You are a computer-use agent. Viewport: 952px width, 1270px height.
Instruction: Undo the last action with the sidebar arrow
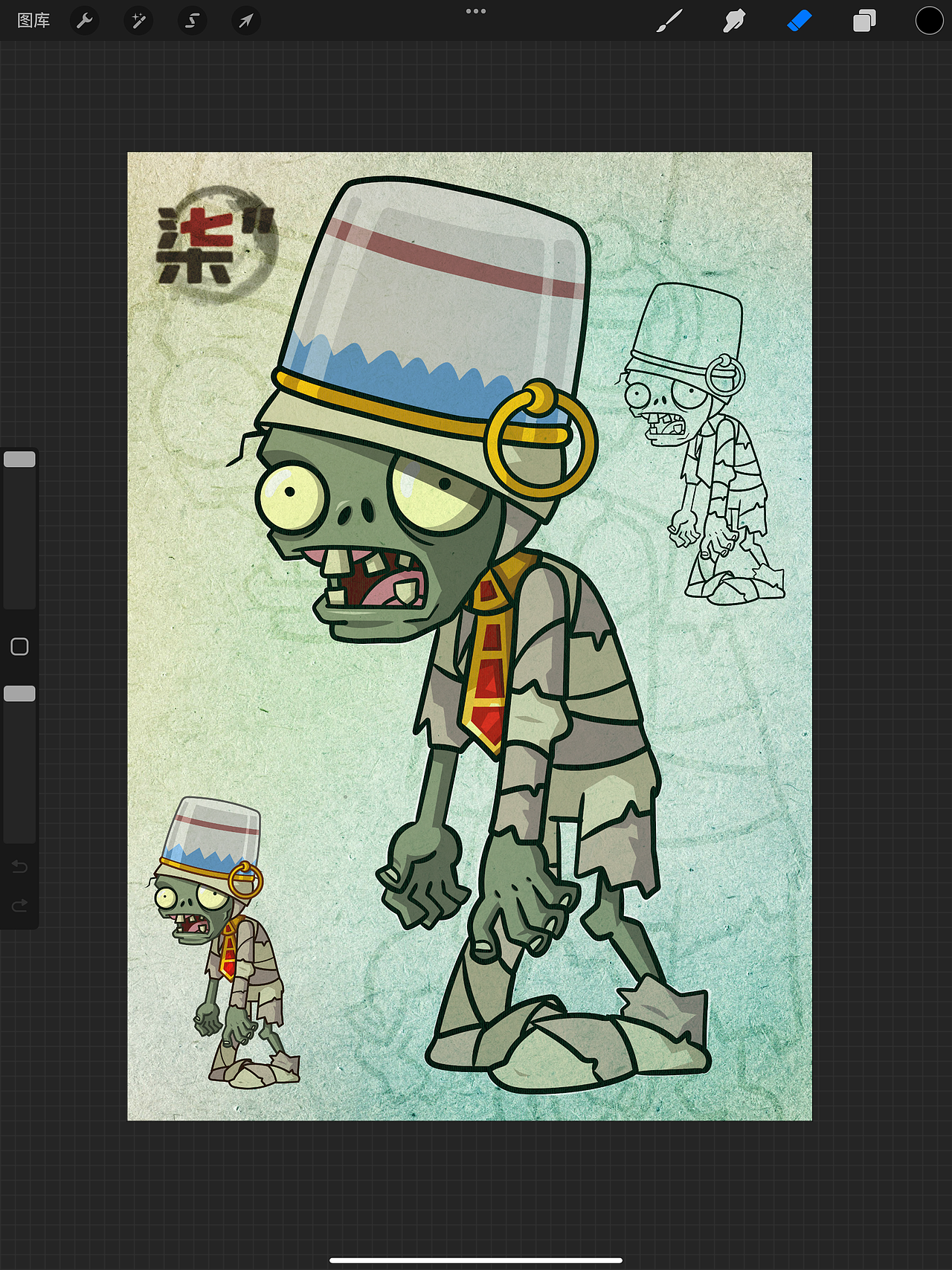[19, 866]
